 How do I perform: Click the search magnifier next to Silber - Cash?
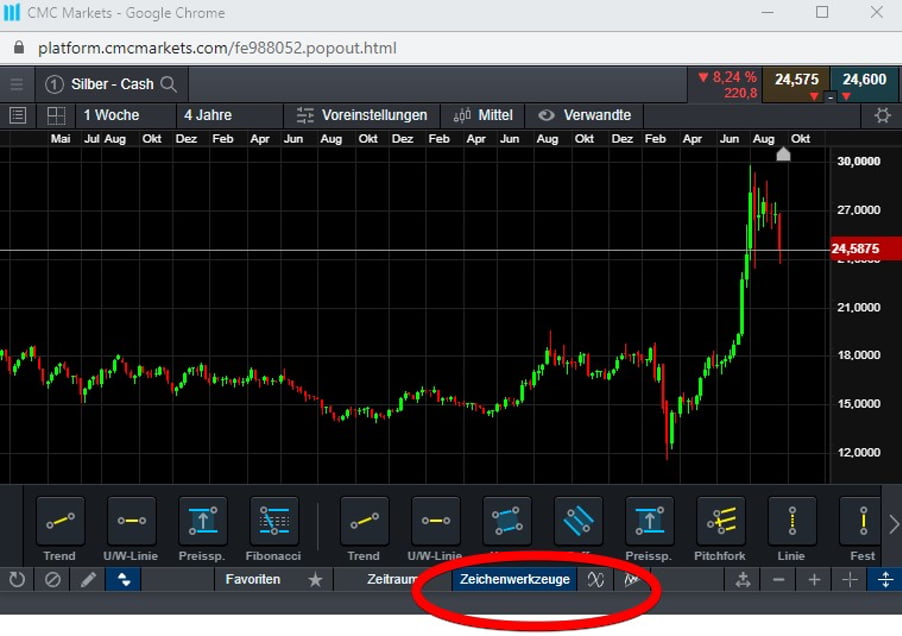tap(169, 85)
